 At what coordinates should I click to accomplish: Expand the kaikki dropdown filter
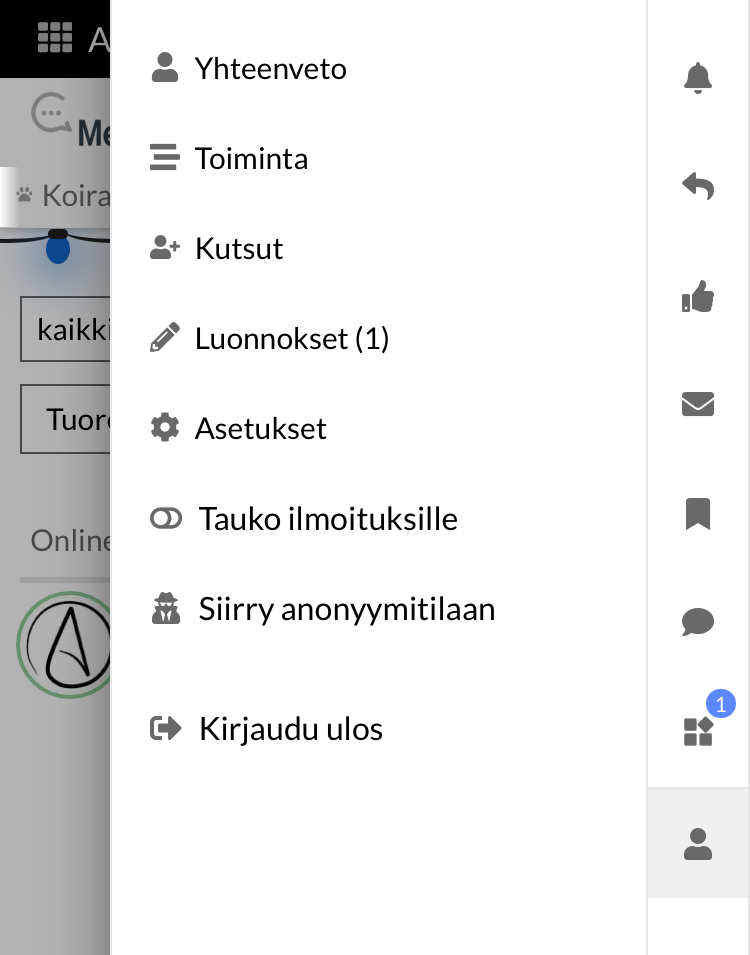coord(66,329)
